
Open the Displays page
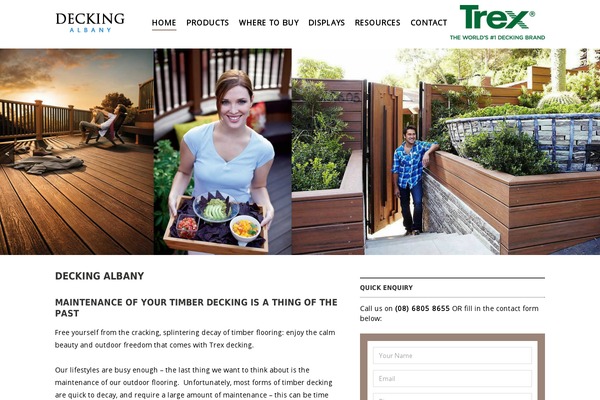[326, 23]
